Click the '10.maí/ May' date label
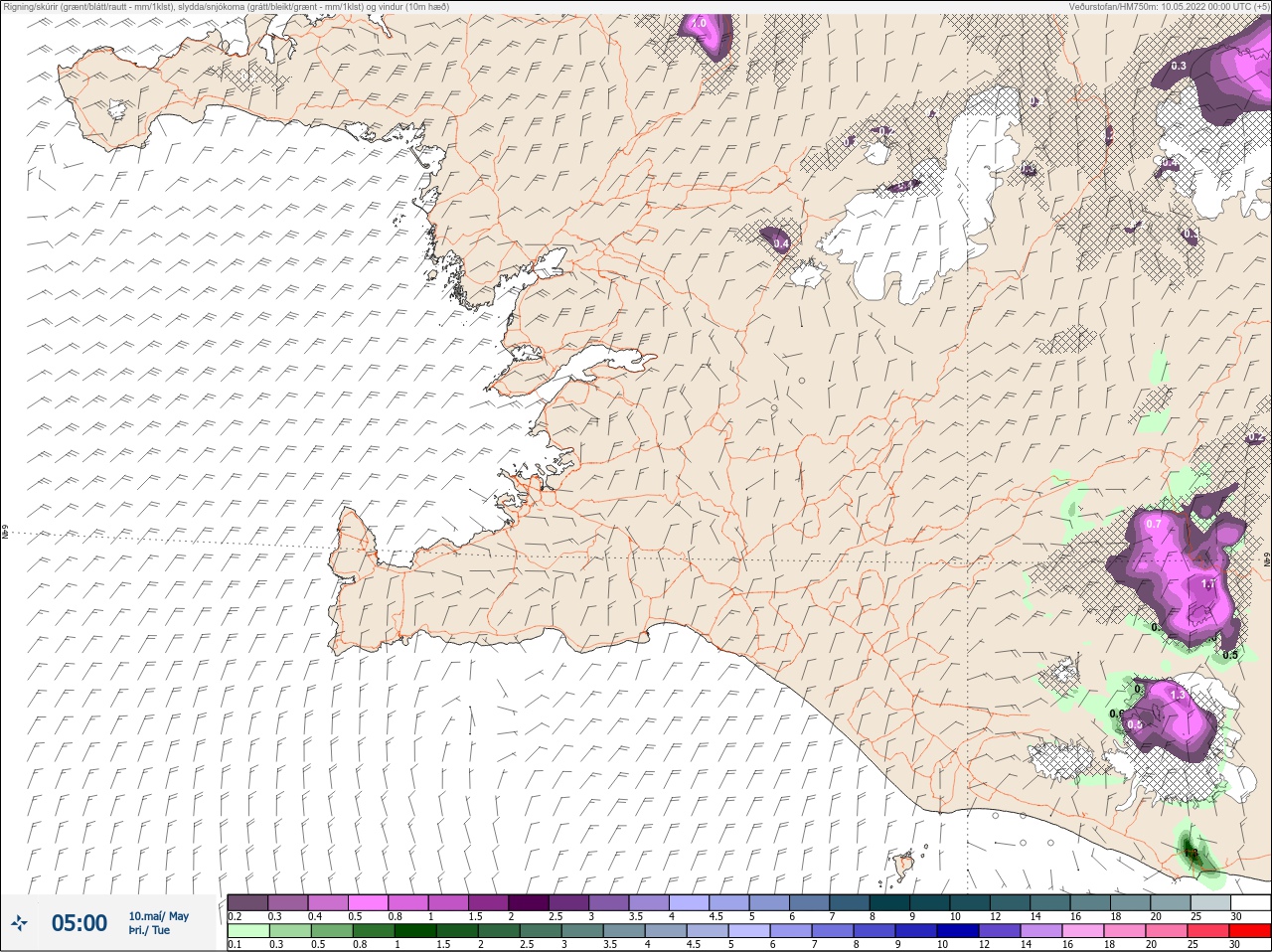This screenshot has height=952, width=1272. tap(159, 916)
